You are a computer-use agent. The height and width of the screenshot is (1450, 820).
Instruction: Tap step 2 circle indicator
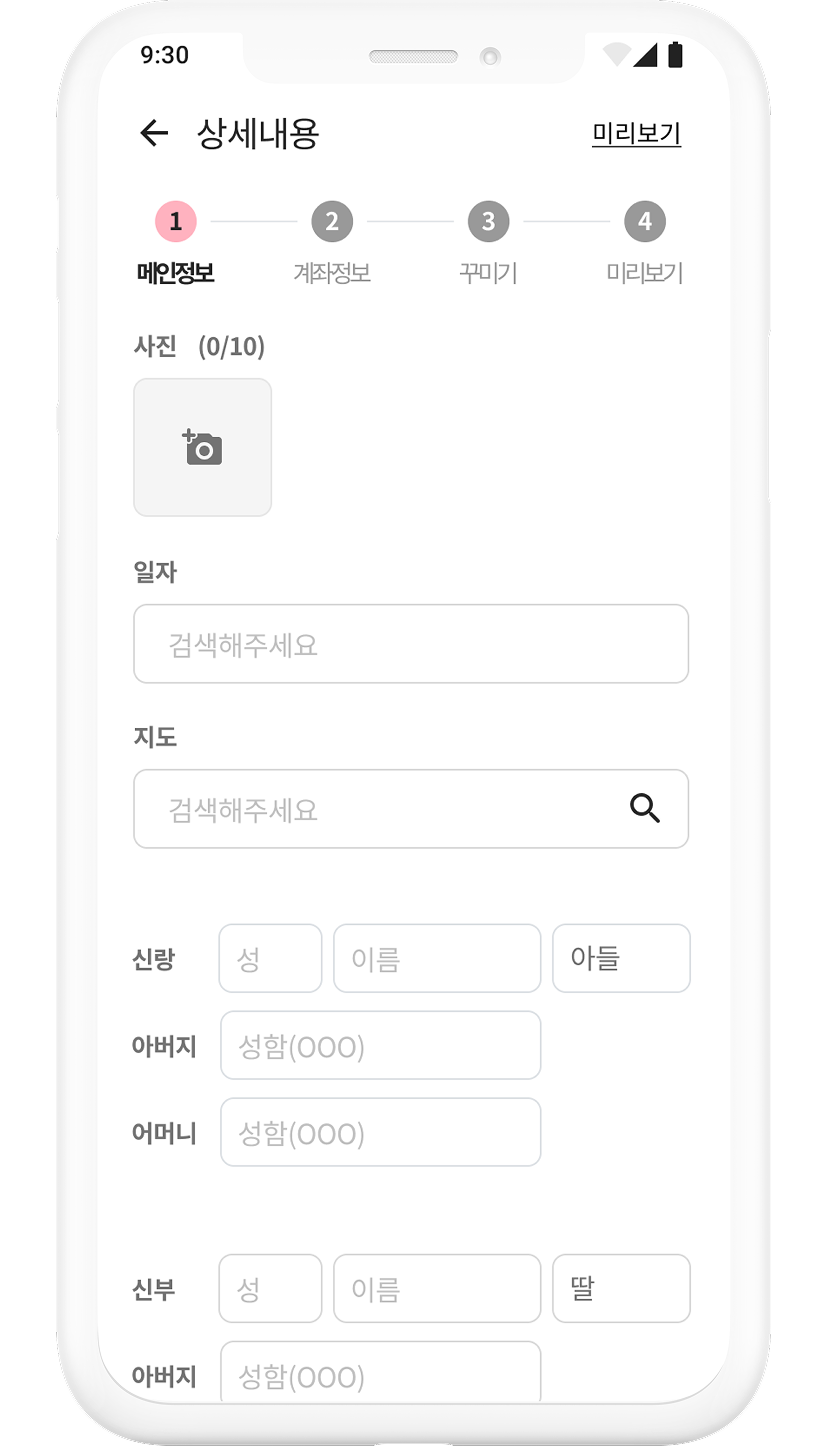pos(332,221)
